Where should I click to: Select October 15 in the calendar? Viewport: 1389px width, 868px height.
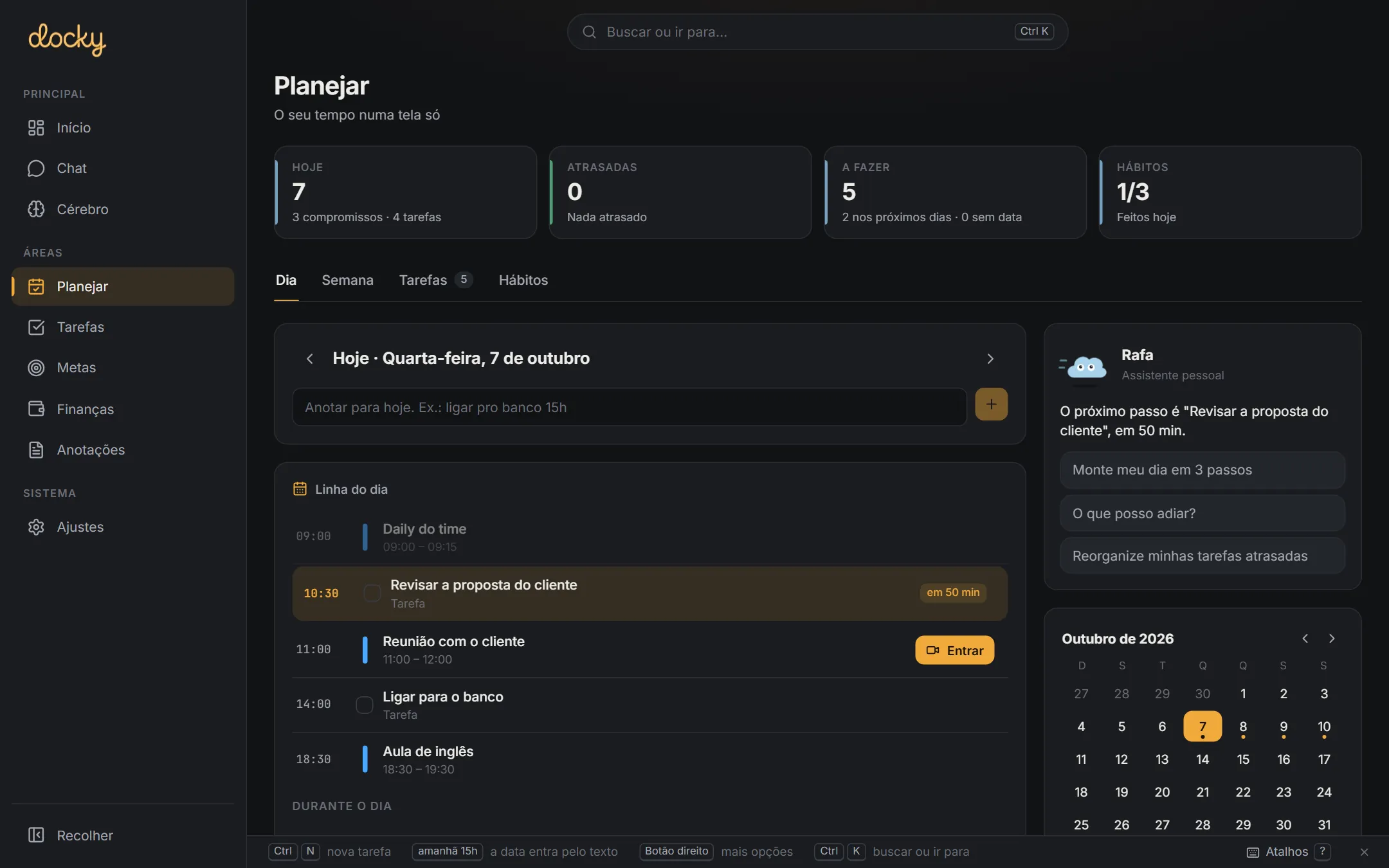pos(1243,759)
